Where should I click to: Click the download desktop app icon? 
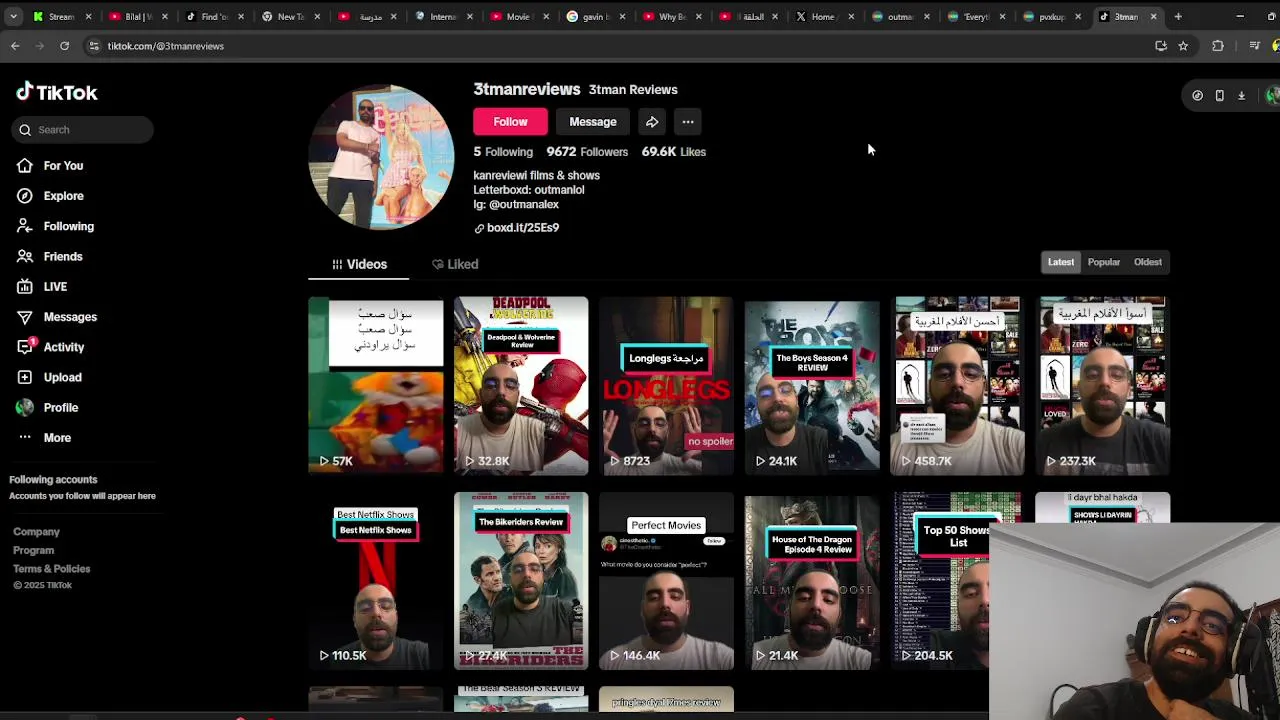(x=1242, y=96)
